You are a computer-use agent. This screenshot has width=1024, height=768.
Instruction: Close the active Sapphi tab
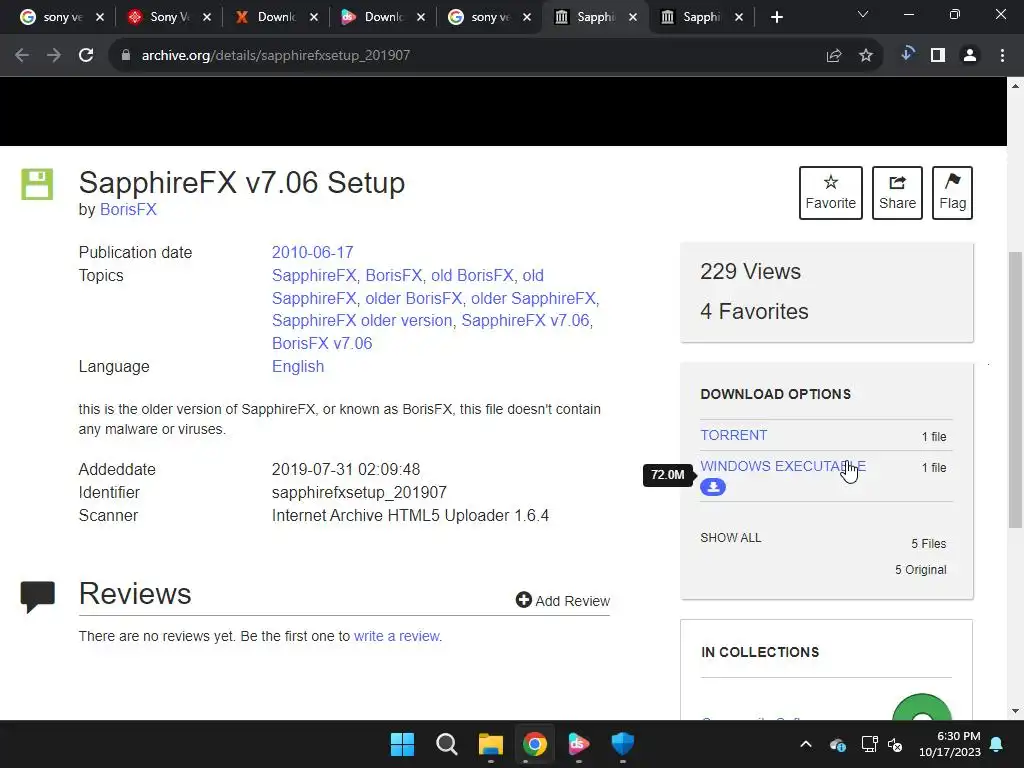click(632, 18)
